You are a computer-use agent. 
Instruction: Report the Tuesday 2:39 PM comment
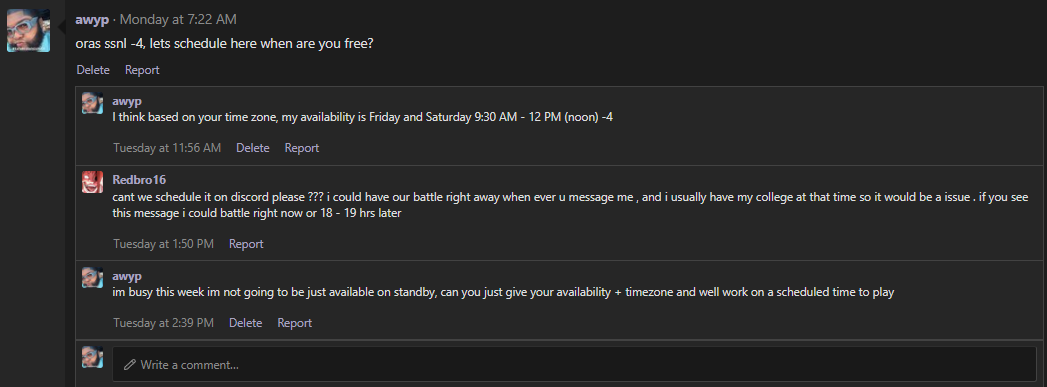coord(294,323)
